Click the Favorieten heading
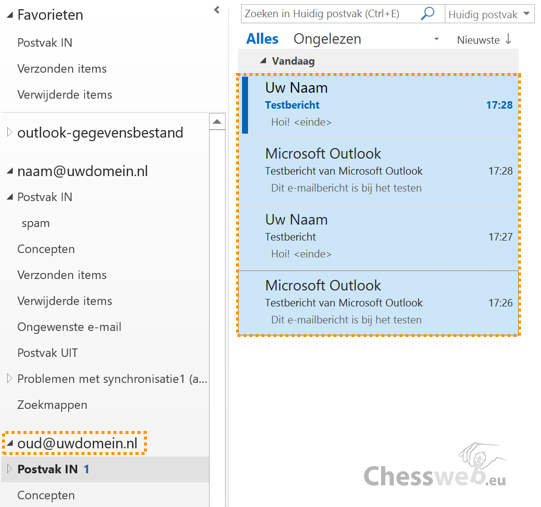Screen dimensions: 541x507 click(x=50, y=15)
